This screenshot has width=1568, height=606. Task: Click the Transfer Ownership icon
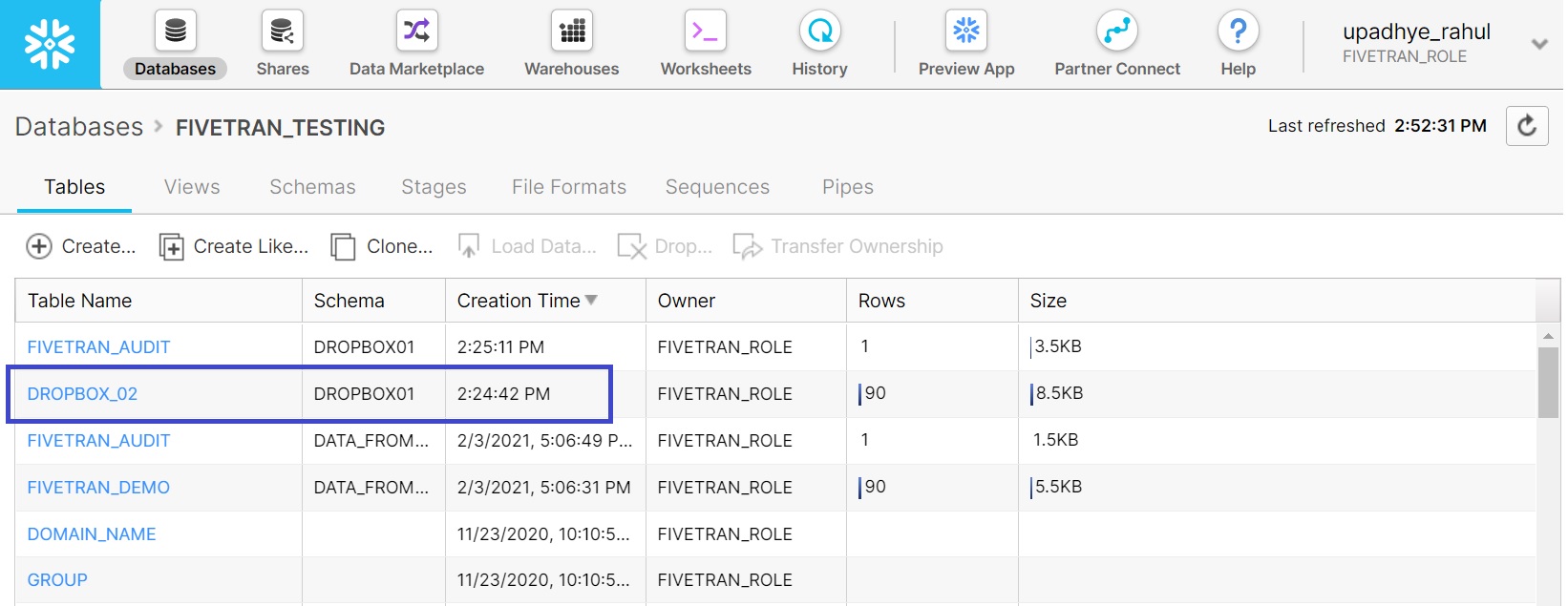point(748,247)
